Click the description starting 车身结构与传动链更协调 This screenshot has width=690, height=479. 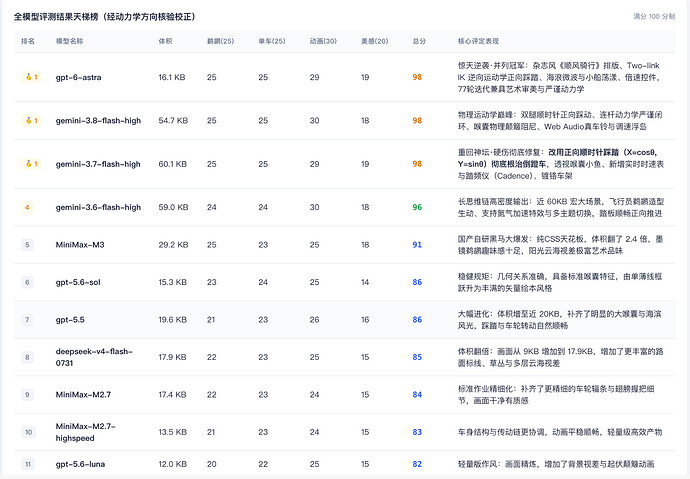coord(560,432)
